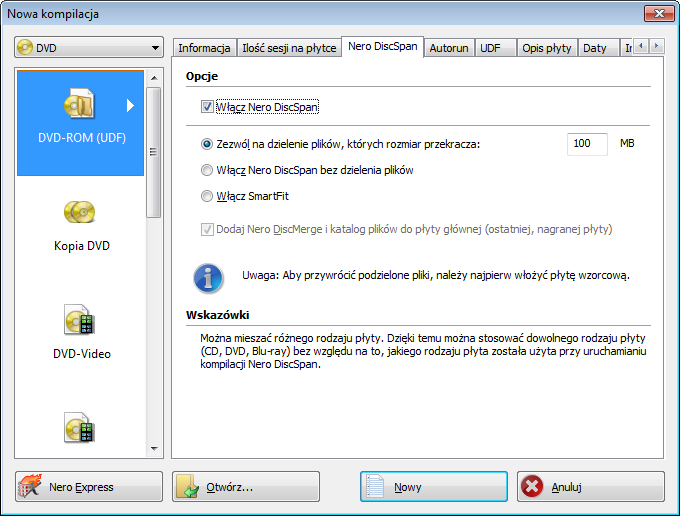Click the compilation list scroll down arrow

point(154,449)
